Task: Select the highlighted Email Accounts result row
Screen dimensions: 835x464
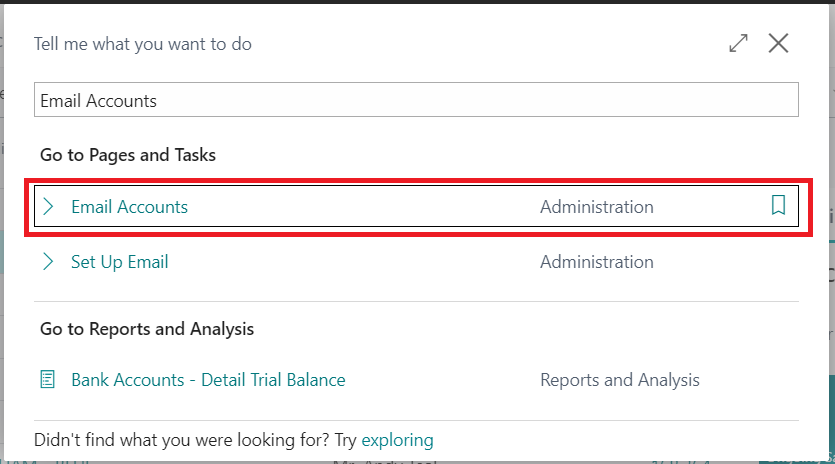Action: point(416,206)
